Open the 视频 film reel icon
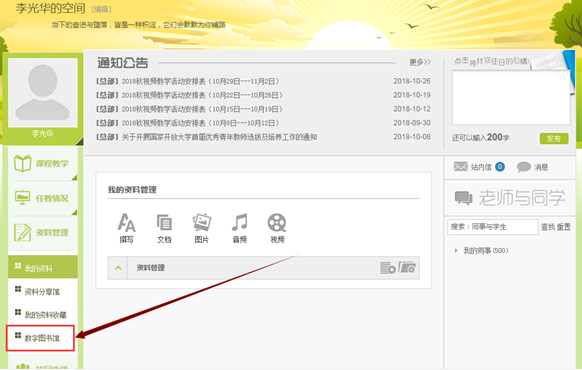Viewport: 582px width, 370px height. pos(277,223)
